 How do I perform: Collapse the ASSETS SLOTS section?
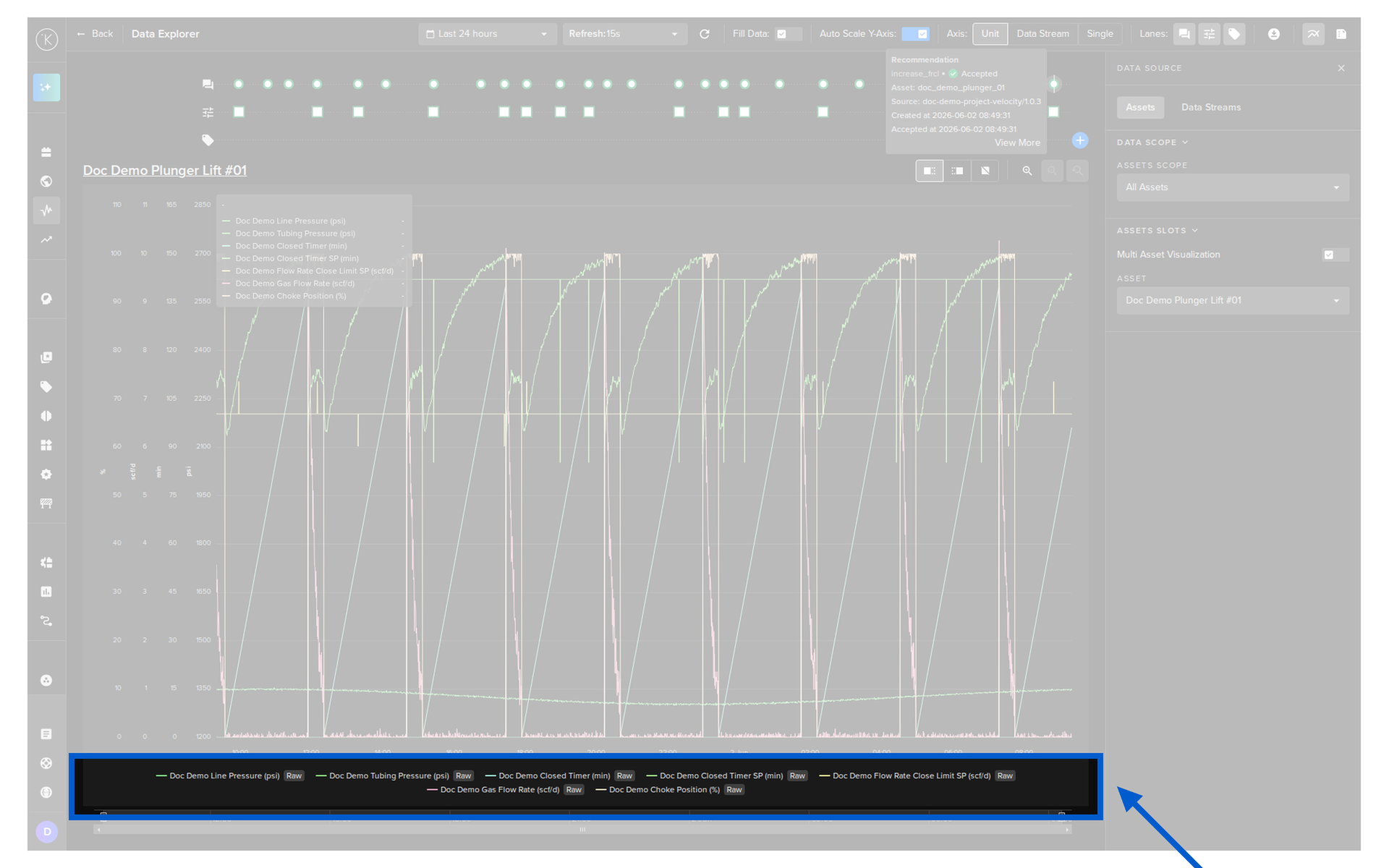pyautogui.click(x=1157, y=231)
